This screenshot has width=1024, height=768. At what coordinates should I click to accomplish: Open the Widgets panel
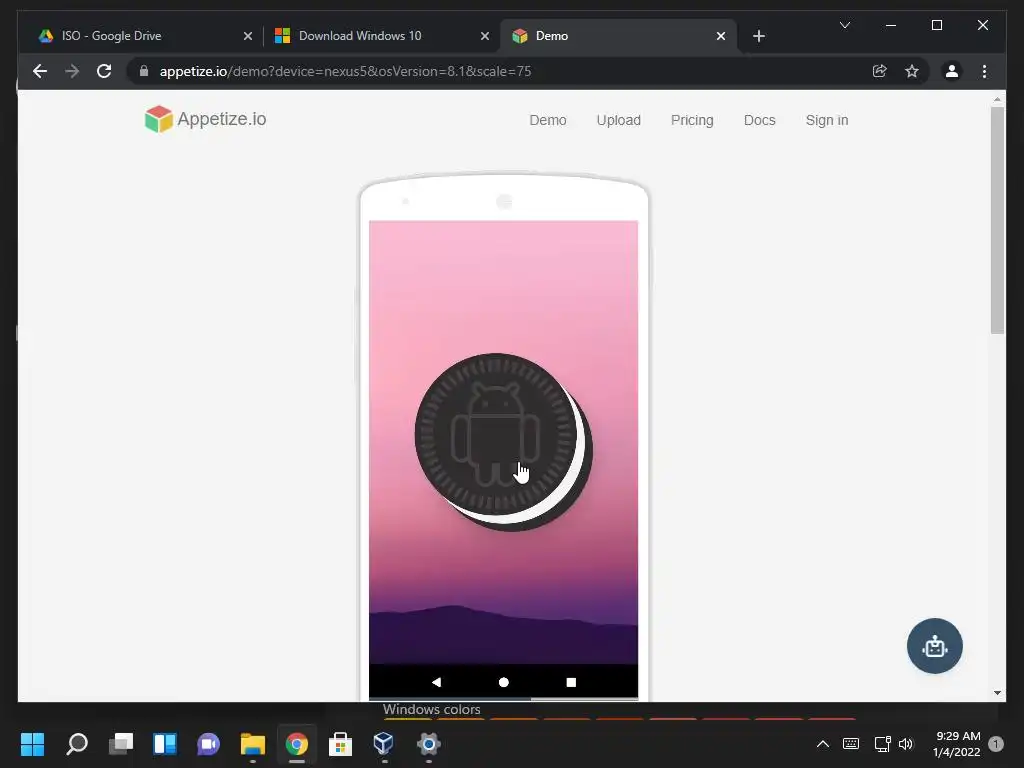coord(165,744)
